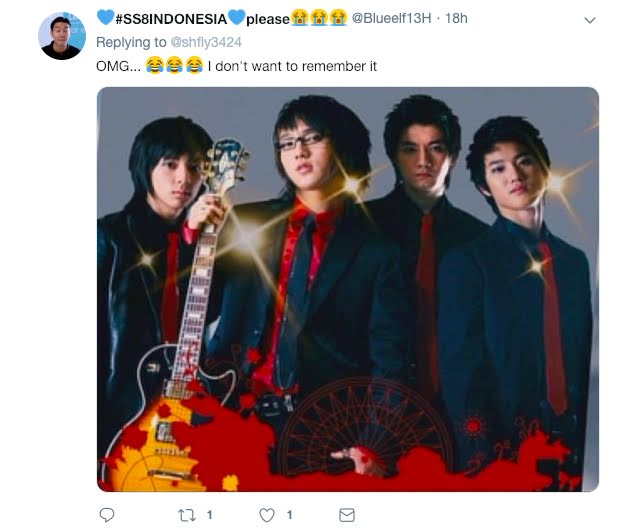View the retweet count next to the arrows
633x528 pixels.
point(210,515)
